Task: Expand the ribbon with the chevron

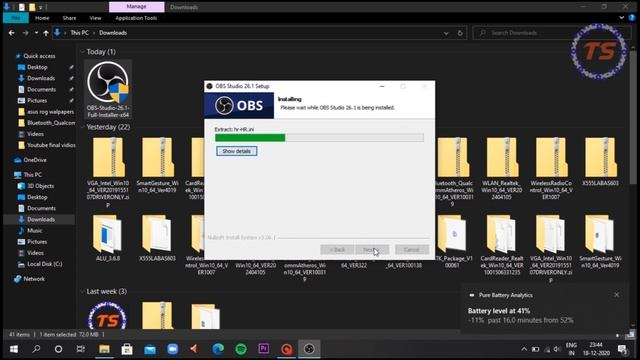Action: click(x=621, y=18)
